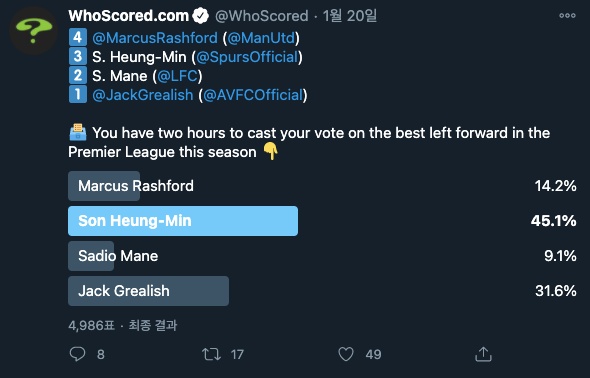Open the share upload icon
This screenshot has height=378, width=590.
[484, 354]
